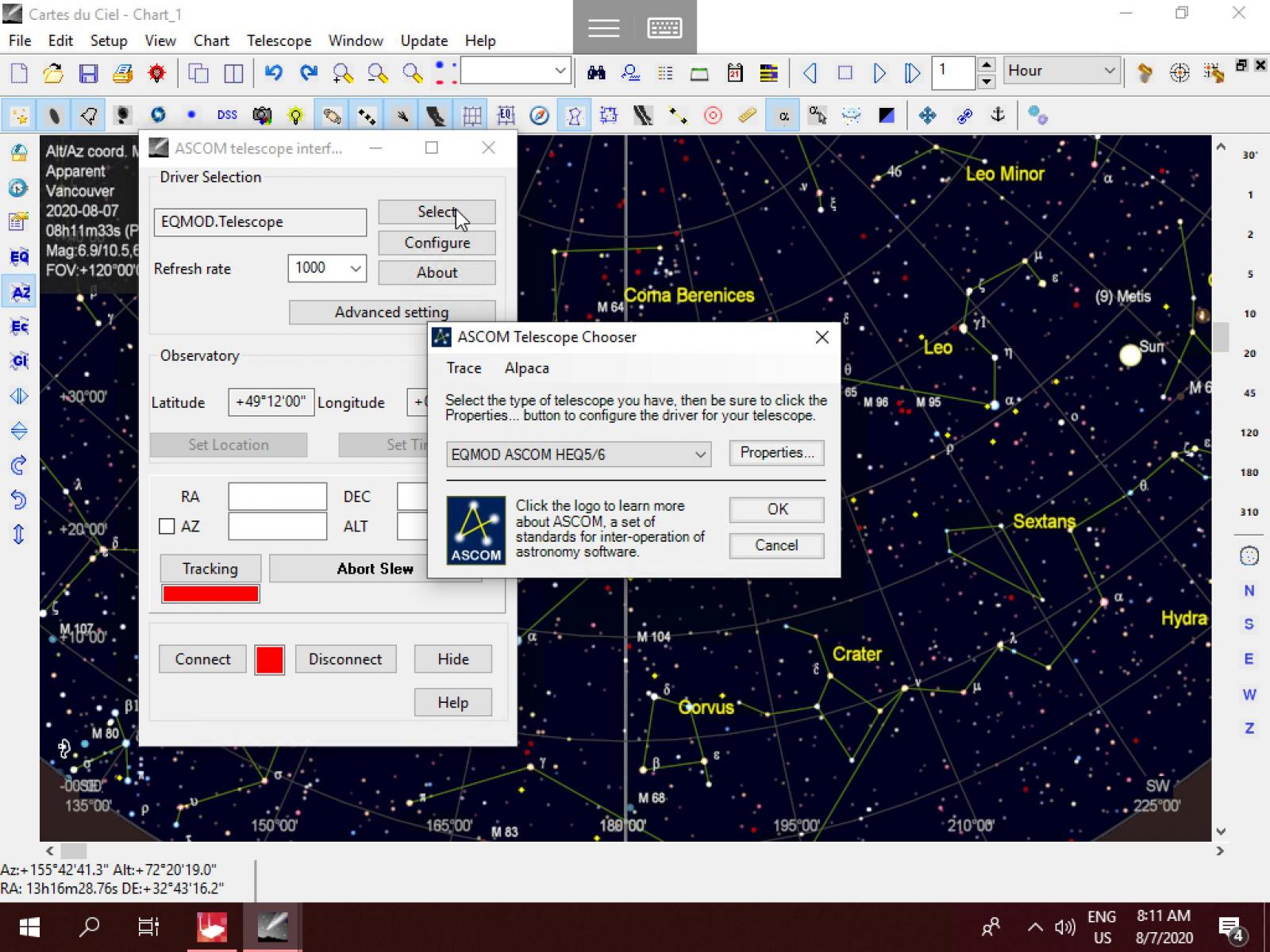The image size is (1270, 952).
Task: Increase time step with up spinner arrow
Action: point(986,64)
